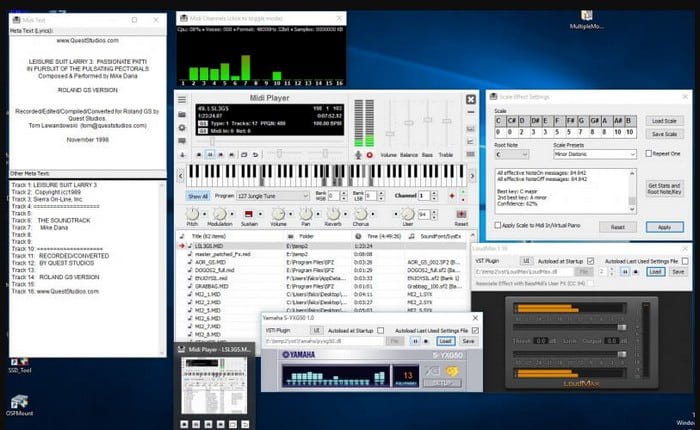Click the Save Scale button

click(664, 134)
